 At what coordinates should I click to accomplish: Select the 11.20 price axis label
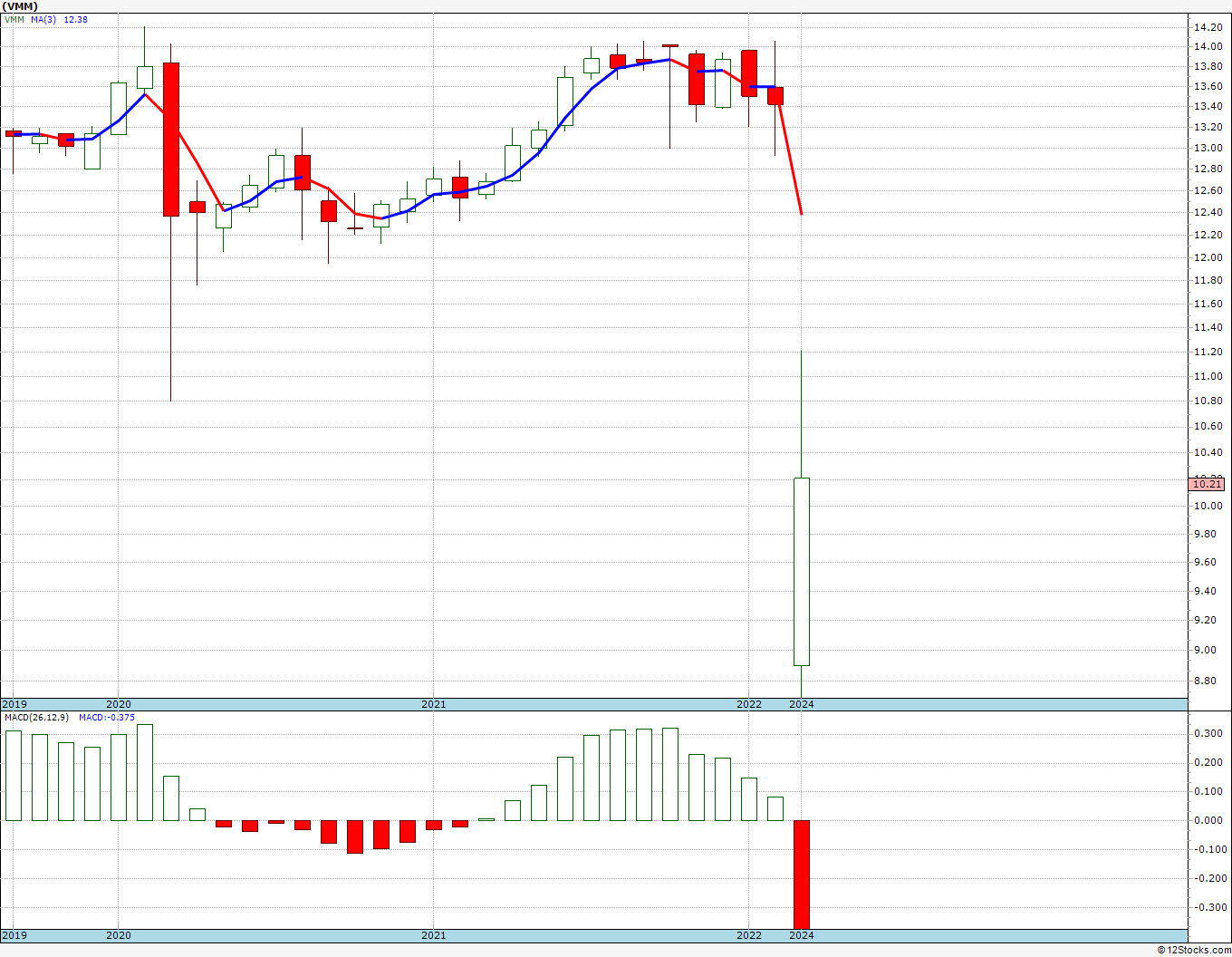[x=1208, y=352]
